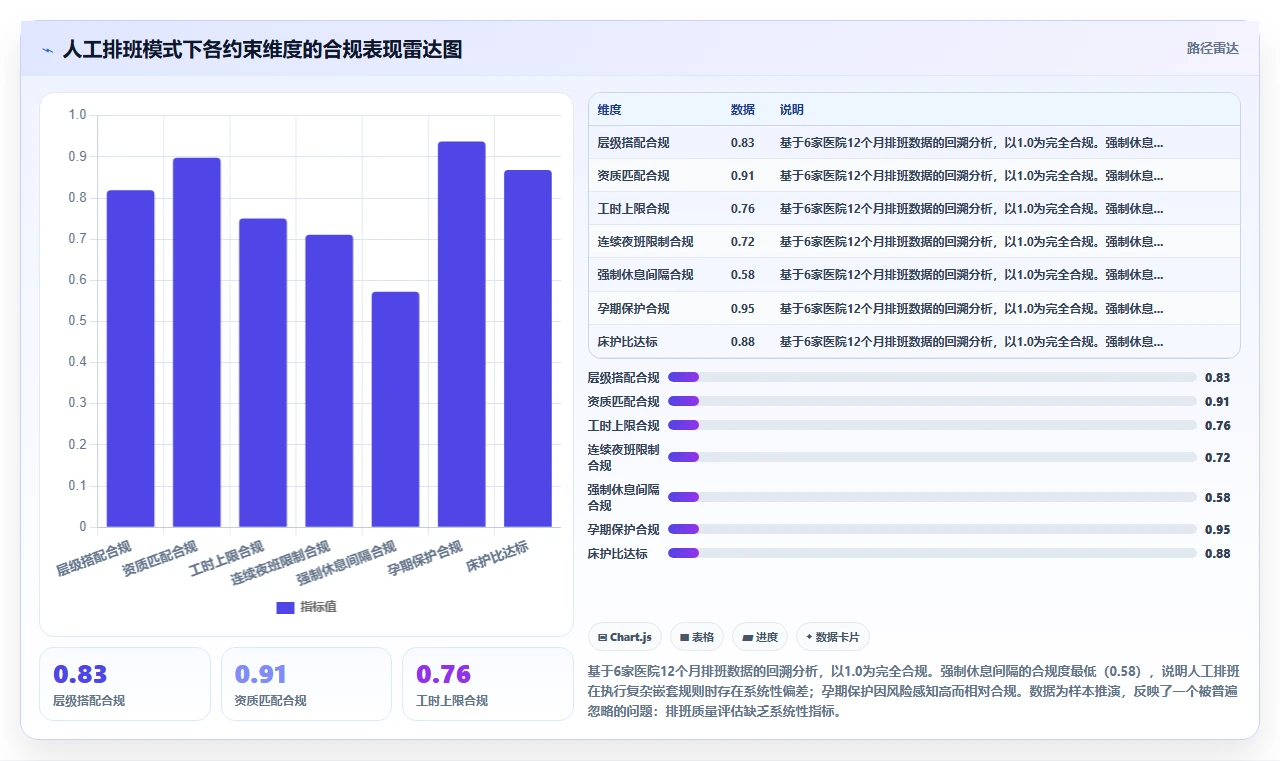Click the 床护比达标 chart bar
This screenshot has height=761, width=1280.
coord(528,348)
